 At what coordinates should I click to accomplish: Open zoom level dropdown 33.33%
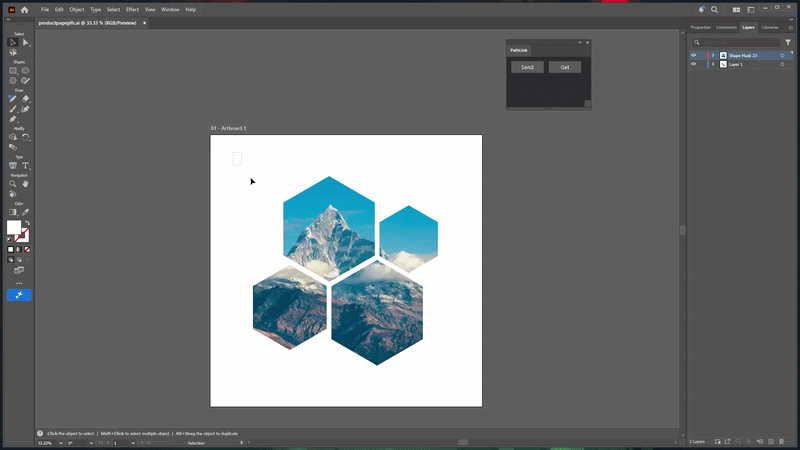[61, 443]
